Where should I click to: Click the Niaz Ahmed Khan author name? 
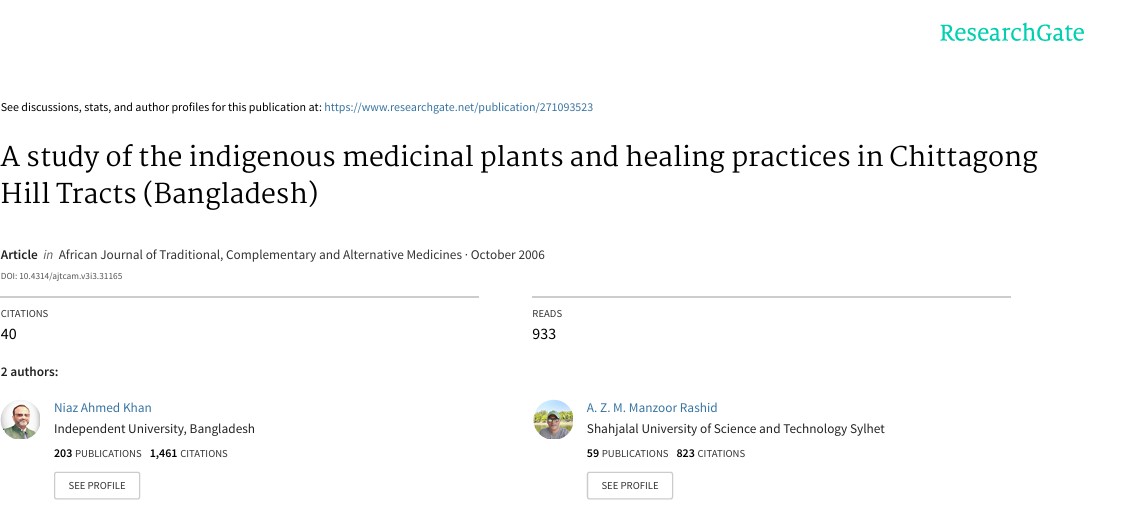click(x=102, y=408)
